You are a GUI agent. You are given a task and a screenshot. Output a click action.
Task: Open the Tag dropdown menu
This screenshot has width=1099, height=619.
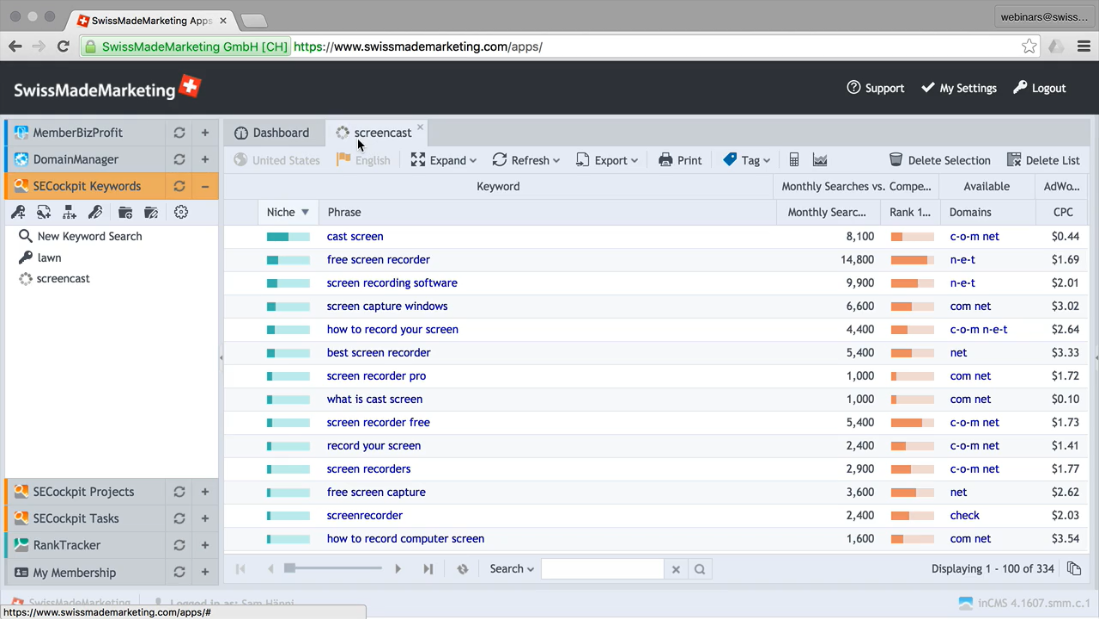747,160
